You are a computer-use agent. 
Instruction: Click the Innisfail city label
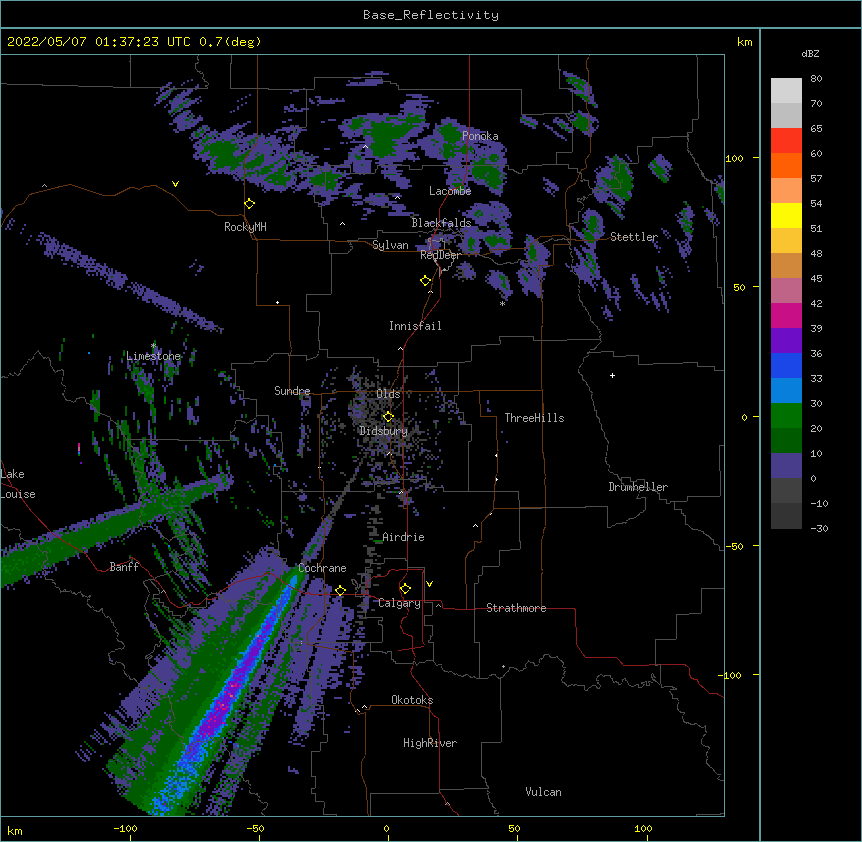(x=415, y=326)
